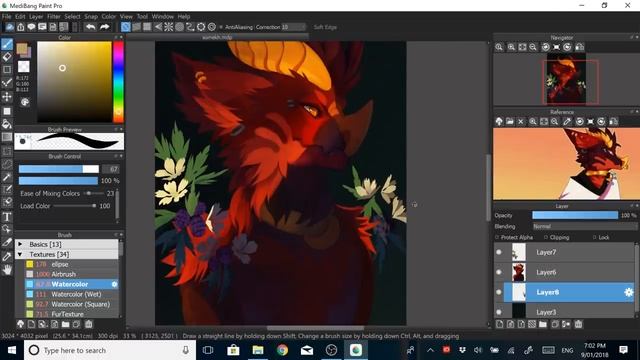Collapse the Textures [34] brush group
The height and width of the screenshot is (360, 640).
[x=20, y=254]
